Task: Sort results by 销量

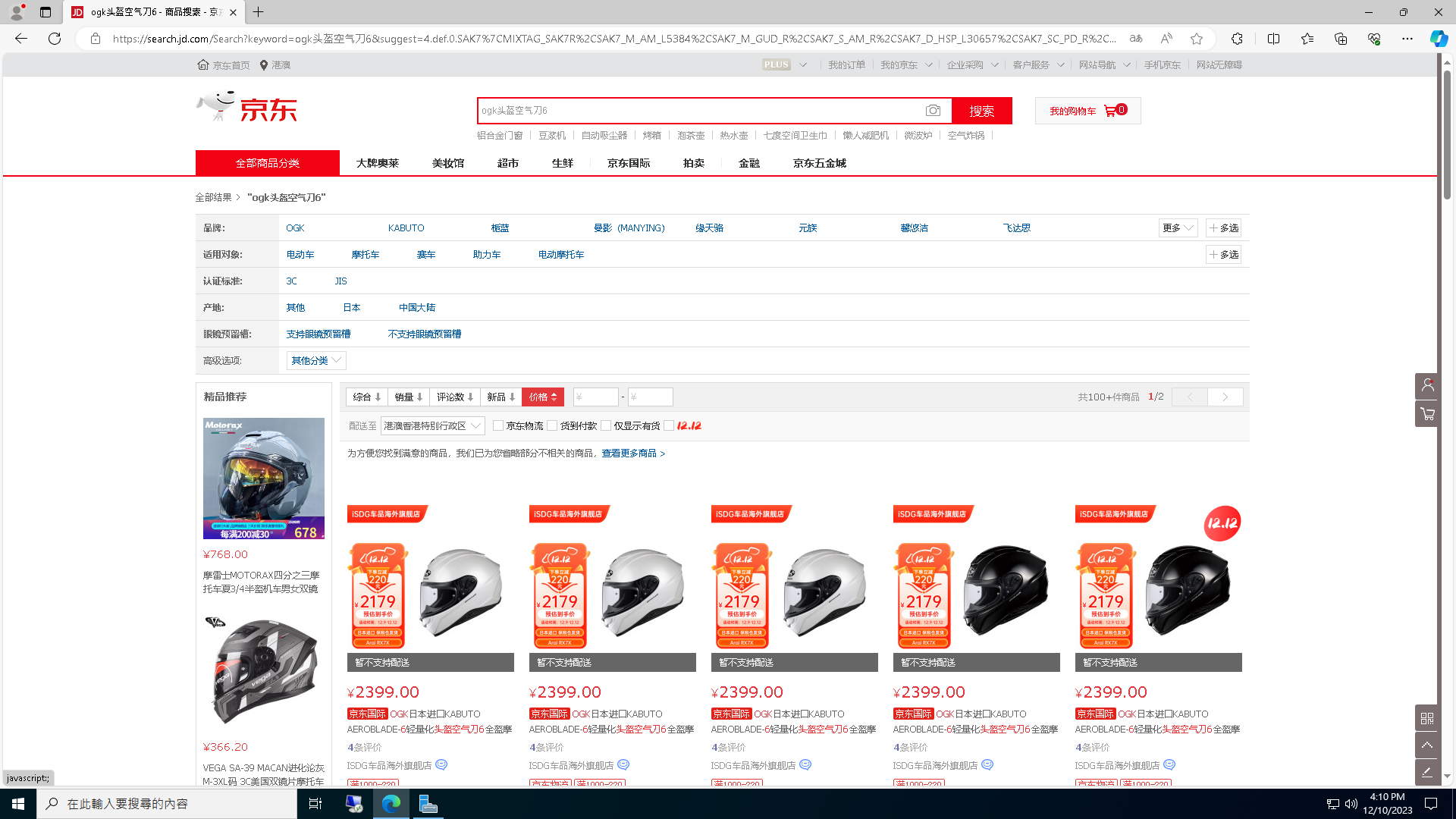Action: (x=409, y=397)
